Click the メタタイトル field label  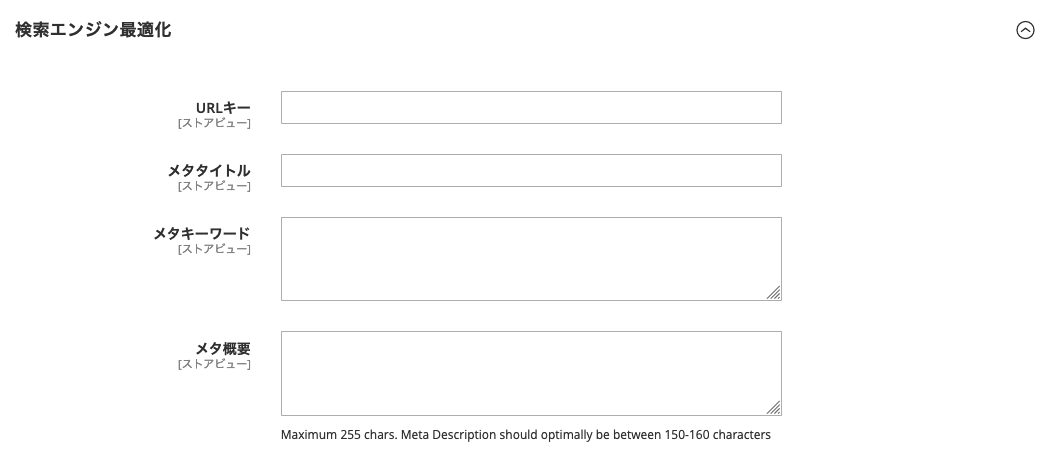click(x=210, y=170)
